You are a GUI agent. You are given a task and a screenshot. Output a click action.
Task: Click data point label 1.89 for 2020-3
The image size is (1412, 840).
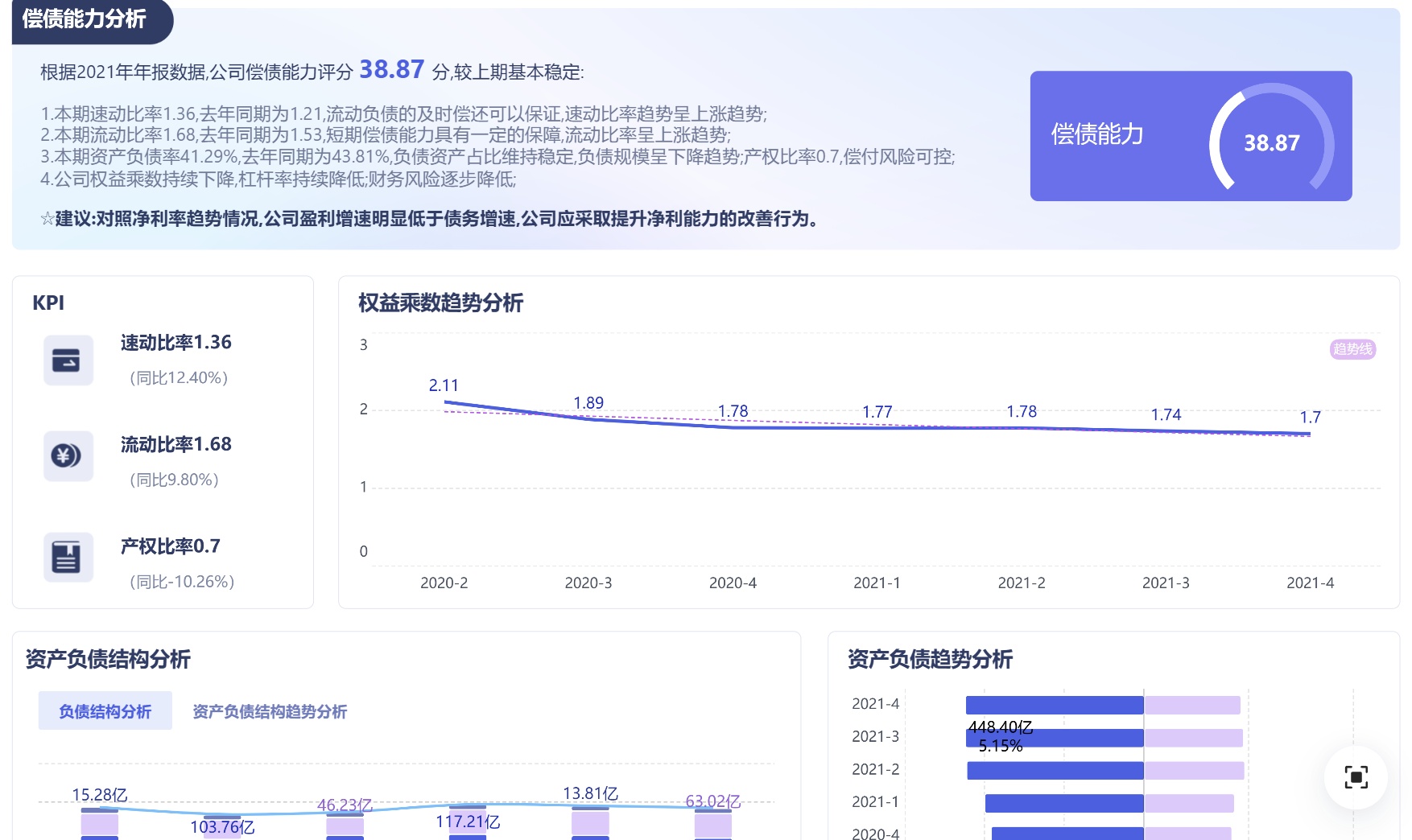click(x=588, y=403)
